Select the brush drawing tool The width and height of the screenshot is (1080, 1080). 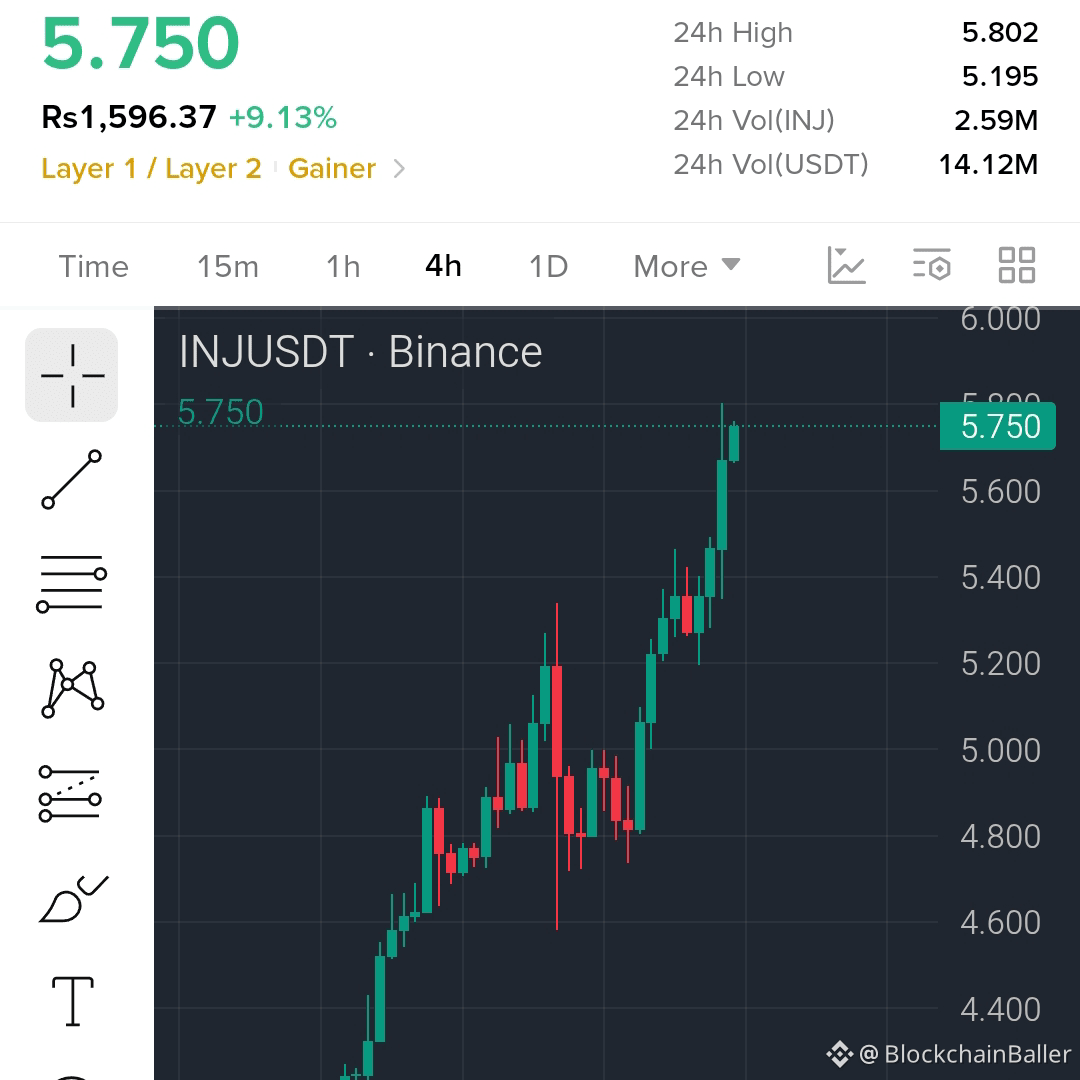click(73, 899)
